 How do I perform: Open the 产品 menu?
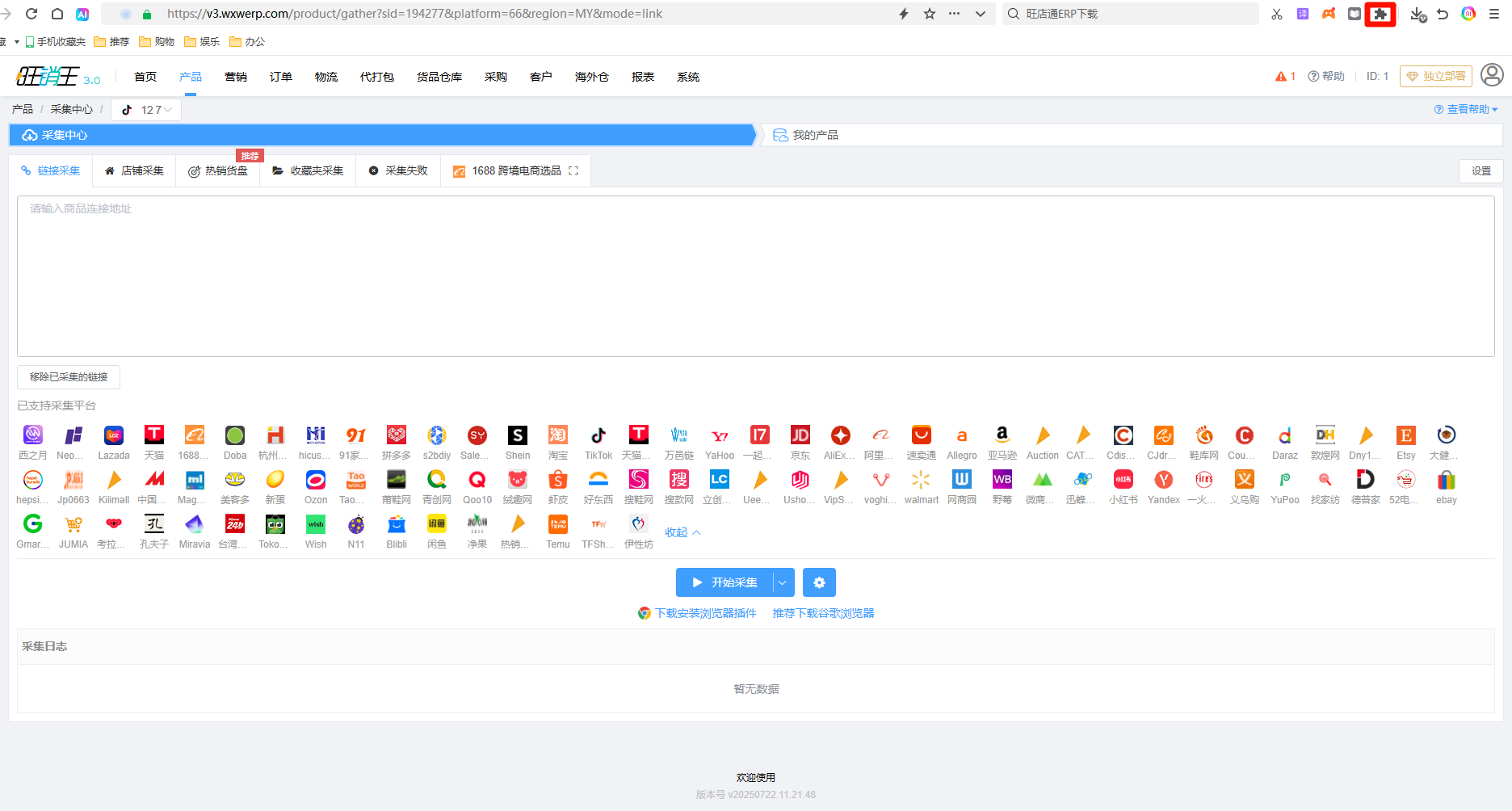(x=191, y=77)
